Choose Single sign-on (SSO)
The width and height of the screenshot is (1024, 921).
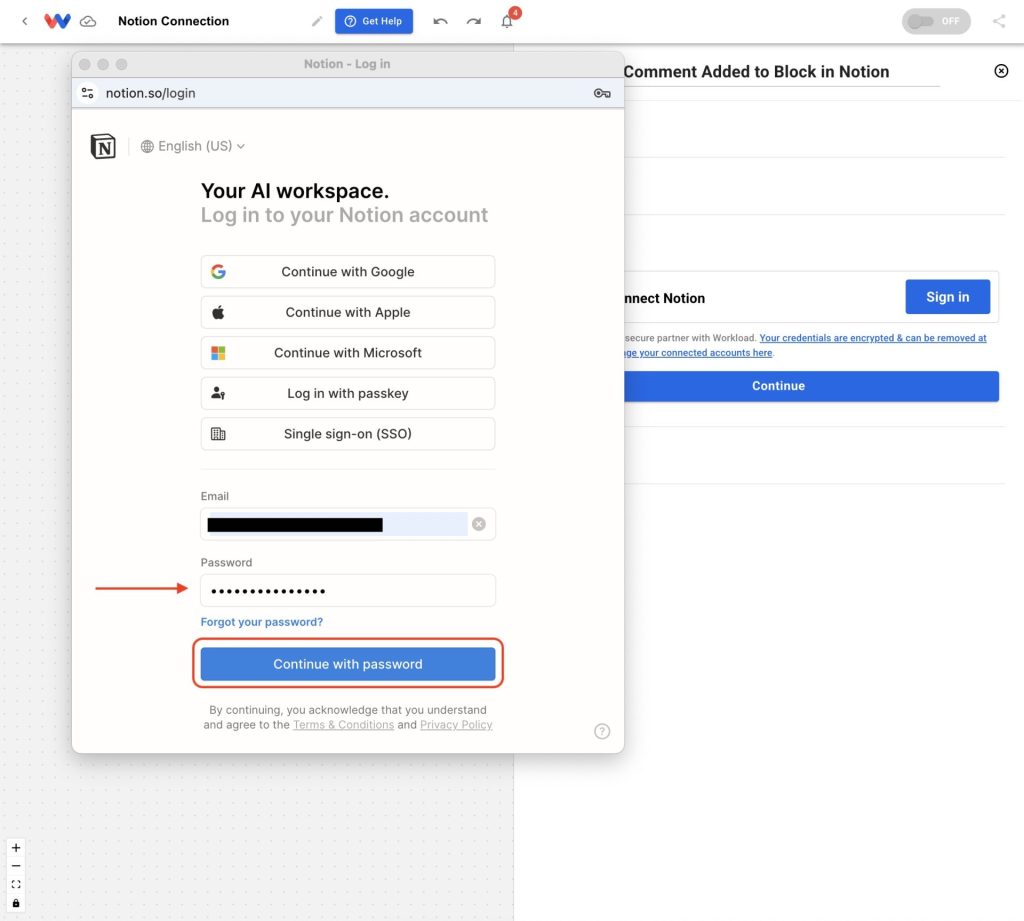347,434
